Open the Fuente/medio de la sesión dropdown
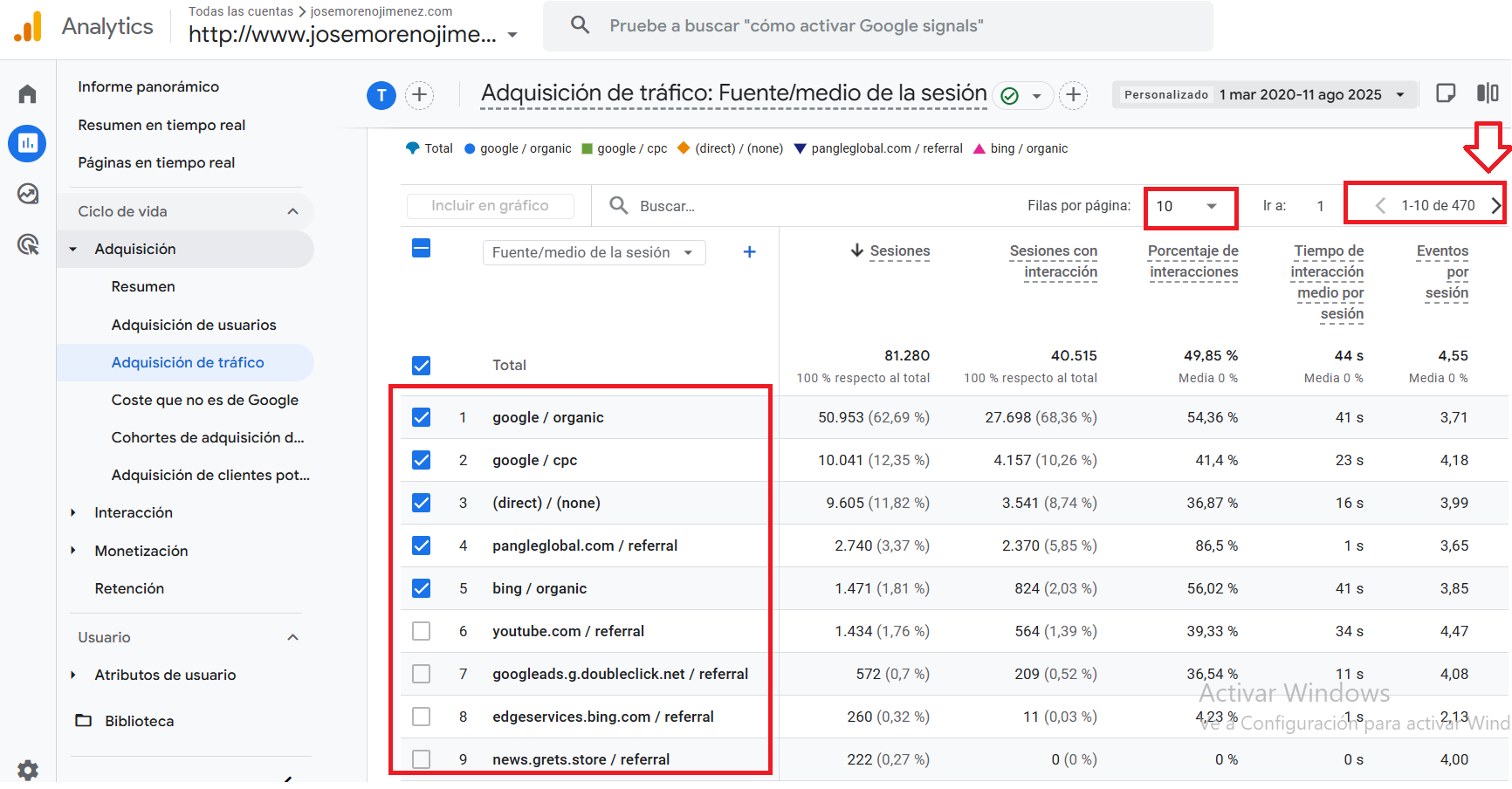The height and width of the screenshot is (789, 1512). click(594, 253)
